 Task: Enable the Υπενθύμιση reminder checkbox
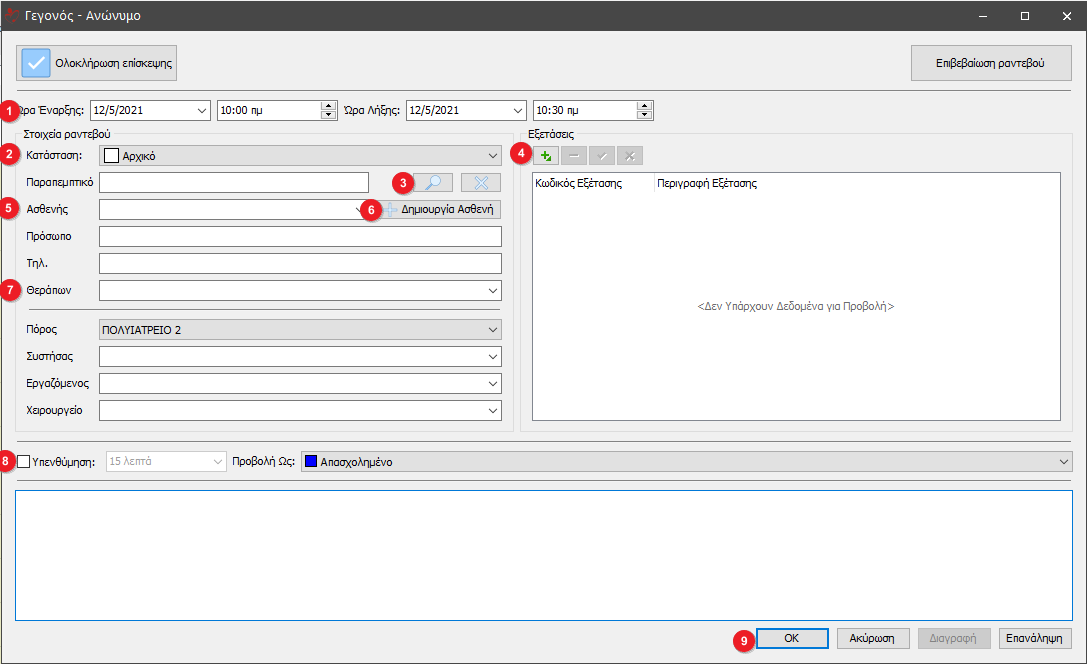(24, 461)
